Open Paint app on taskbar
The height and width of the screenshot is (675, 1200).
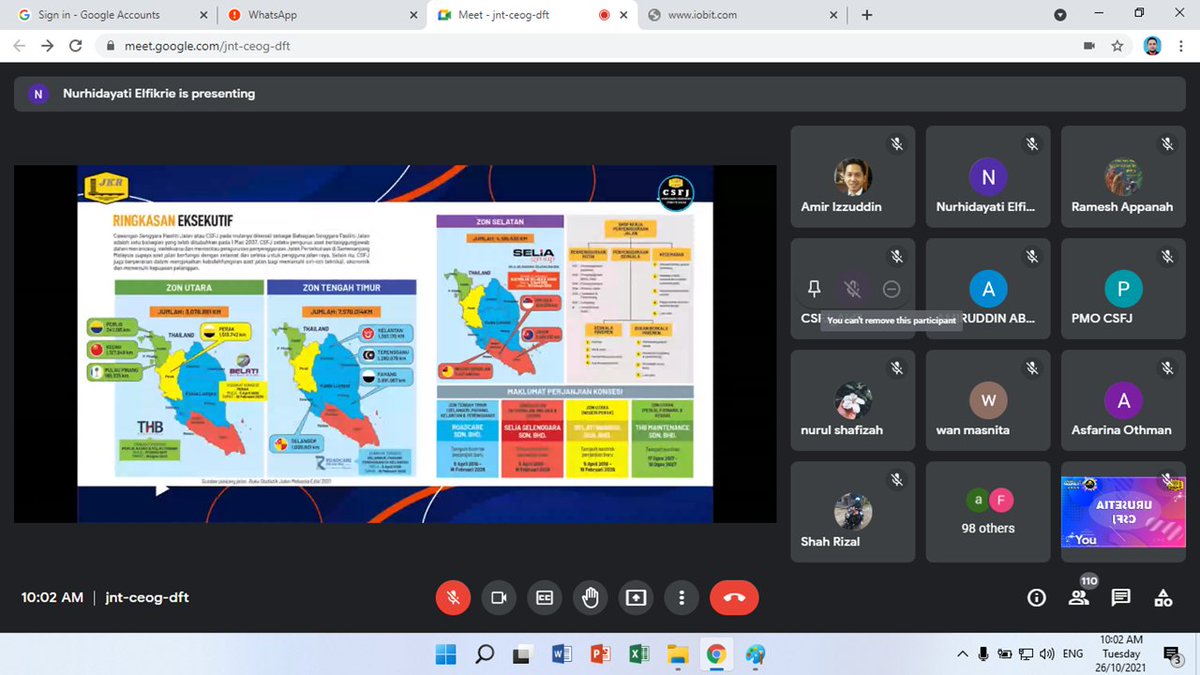[x=755, y=654]
